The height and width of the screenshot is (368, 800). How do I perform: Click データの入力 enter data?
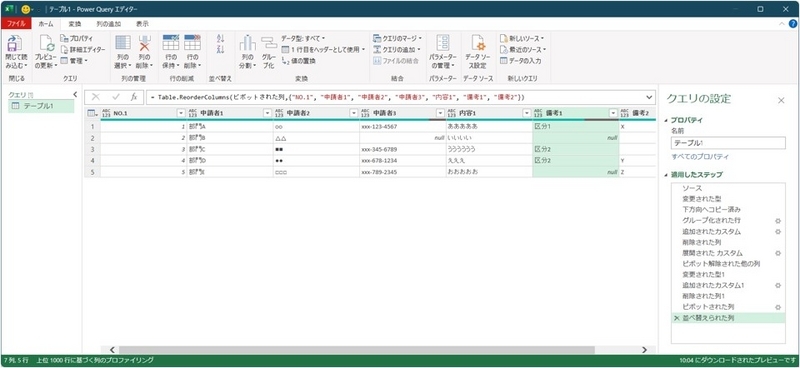[x=520, y=61]
